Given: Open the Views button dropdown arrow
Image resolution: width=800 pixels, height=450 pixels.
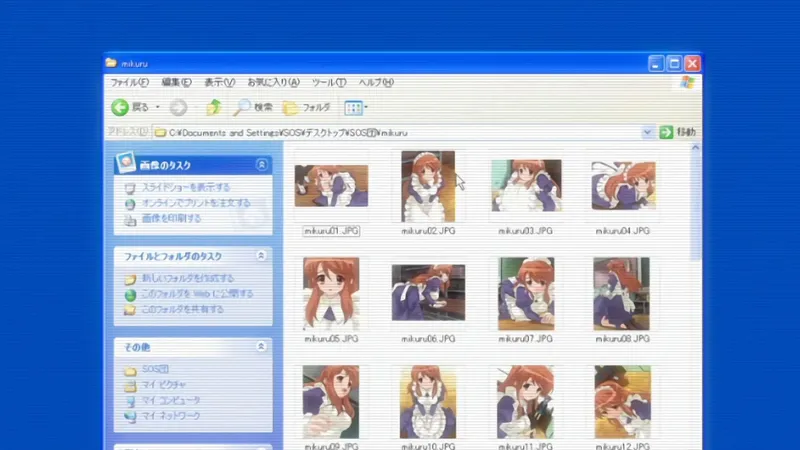Looking at the screenshot, I should point(366,108).
